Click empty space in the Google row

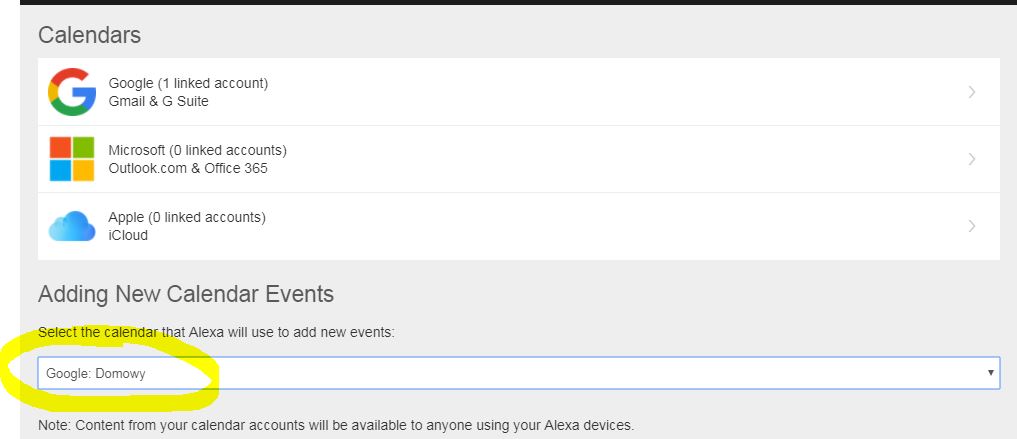(600, 92)
